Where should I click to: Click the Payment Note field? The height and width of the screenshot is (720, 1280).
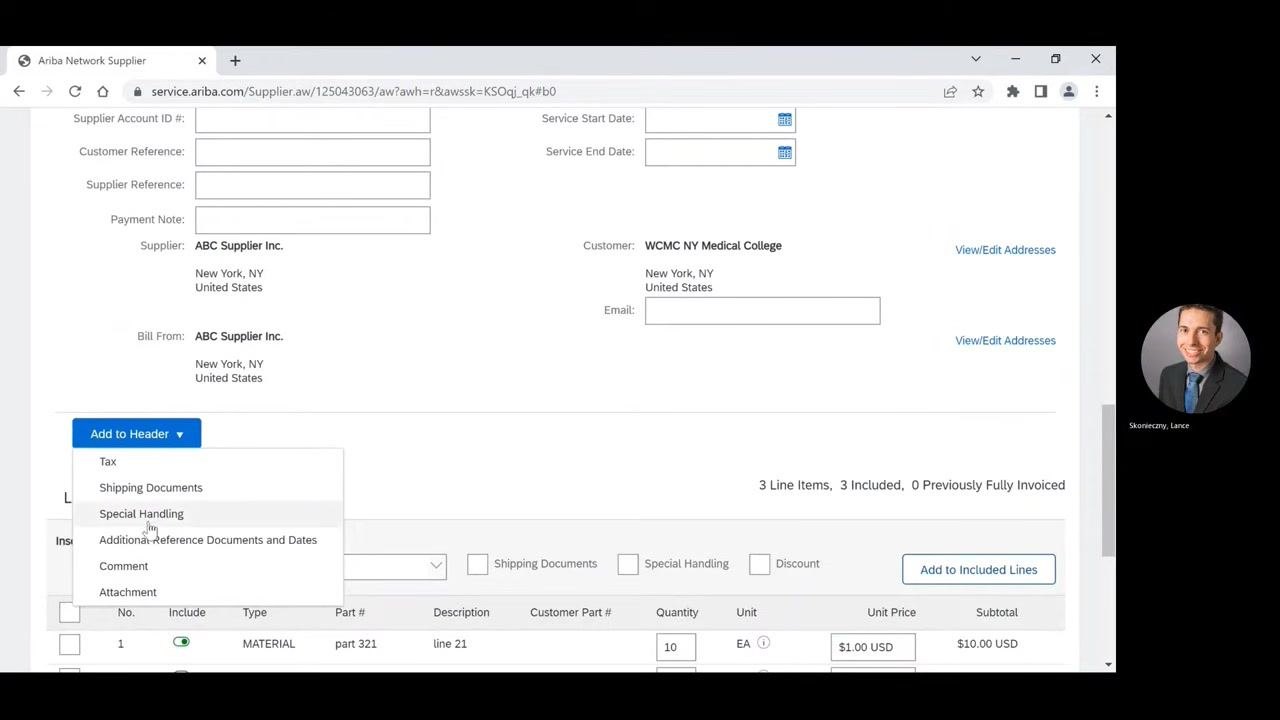tap(313, 220)
